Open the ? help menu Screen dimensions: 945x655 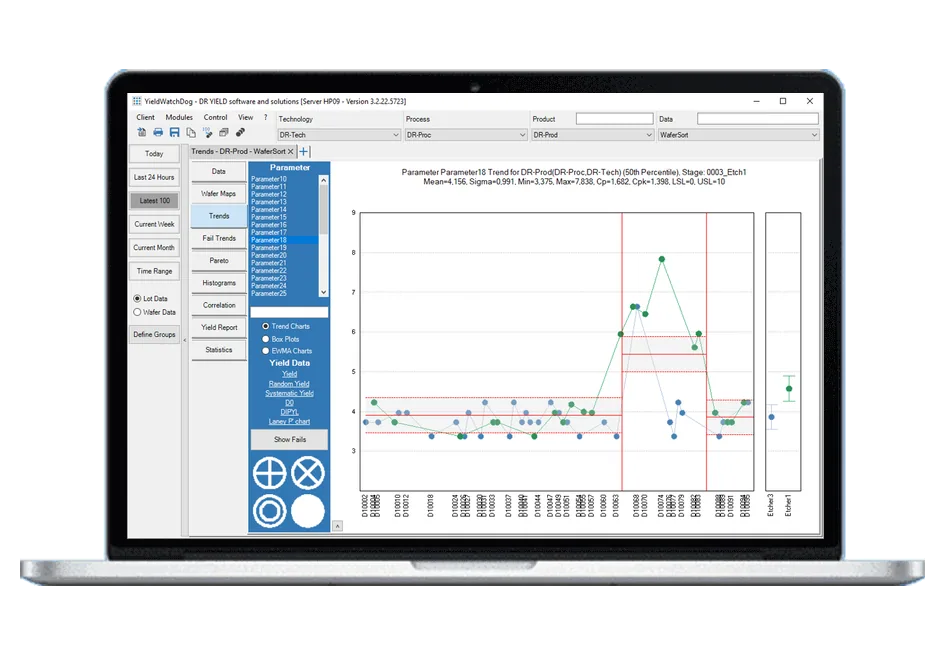tap(265, 118)
